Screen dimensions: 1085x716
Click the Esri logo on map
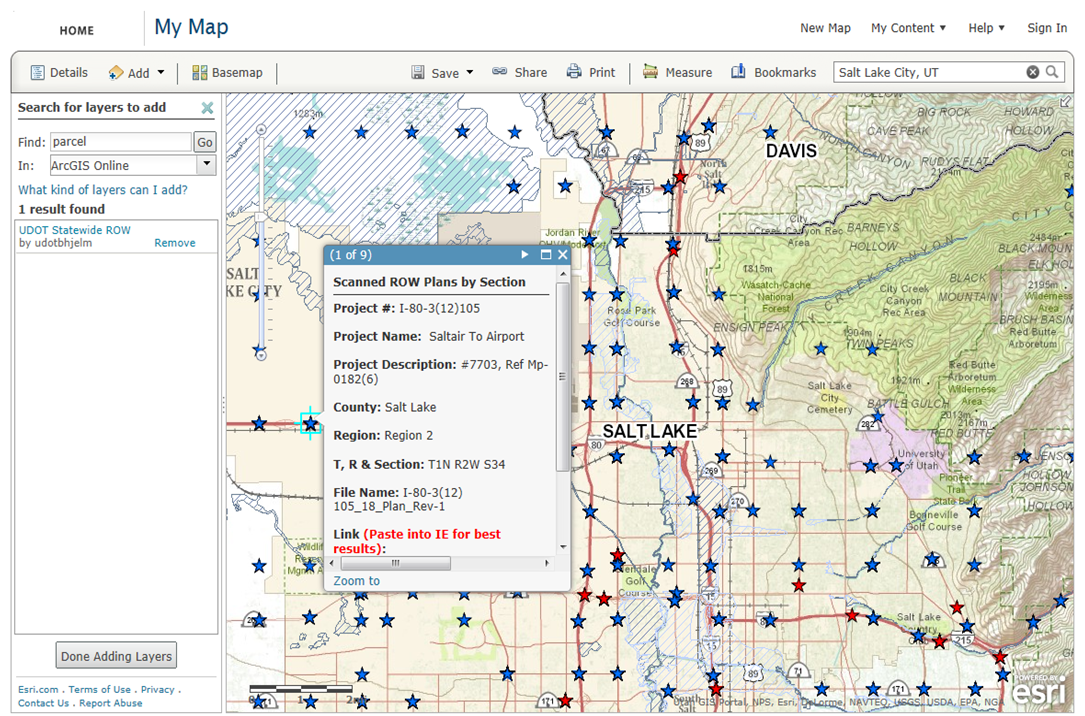[x=1039, y=689]
